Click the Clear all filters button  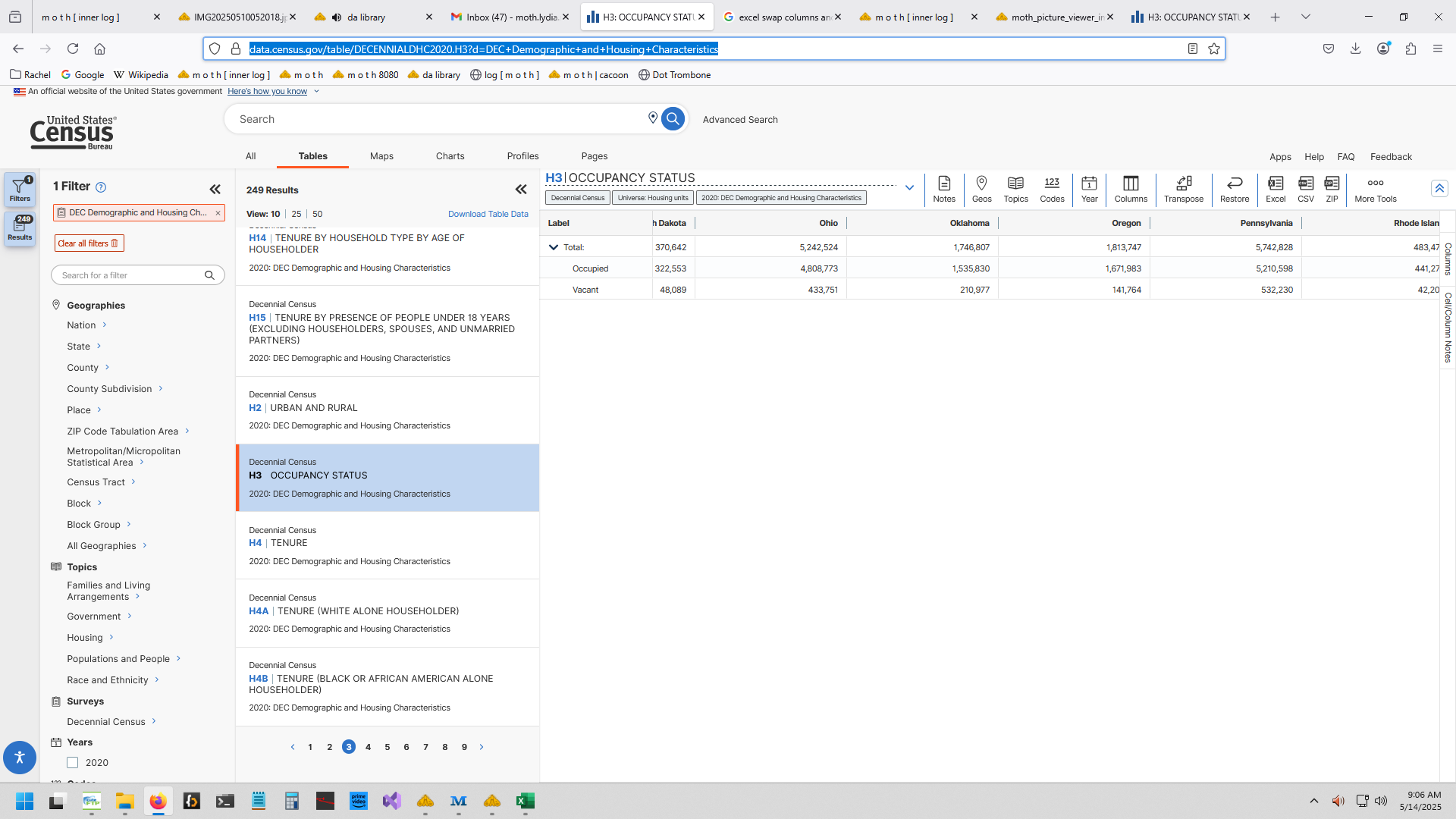(x=89, y=243)
